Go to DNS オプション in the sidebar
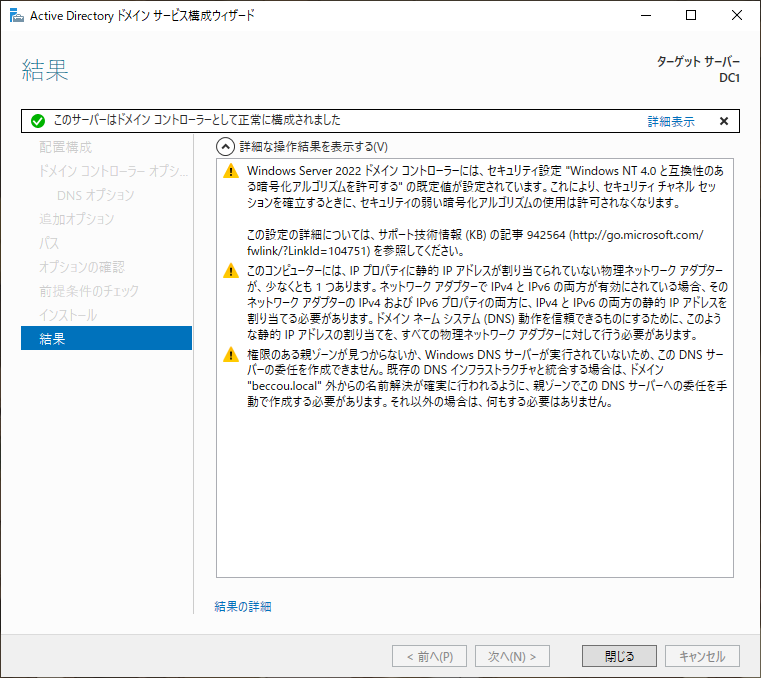Viewport: 761px width, 678px height. [95, 195]
